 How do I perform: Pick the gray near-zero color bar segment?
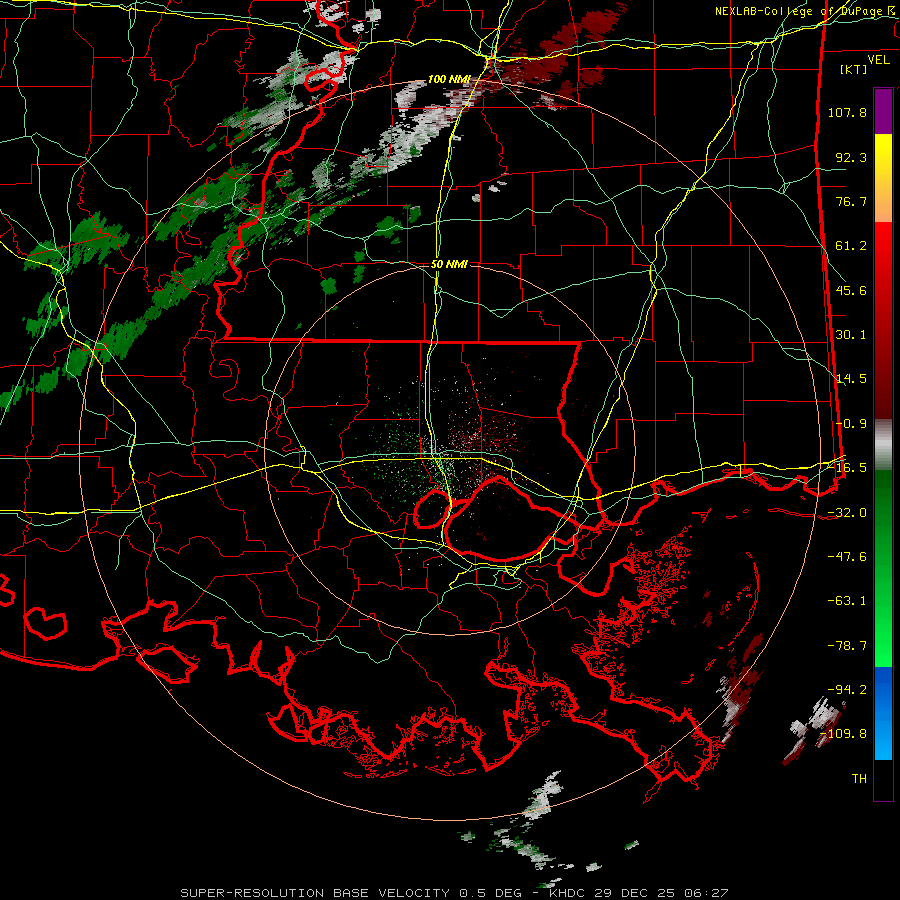[883, 445]
